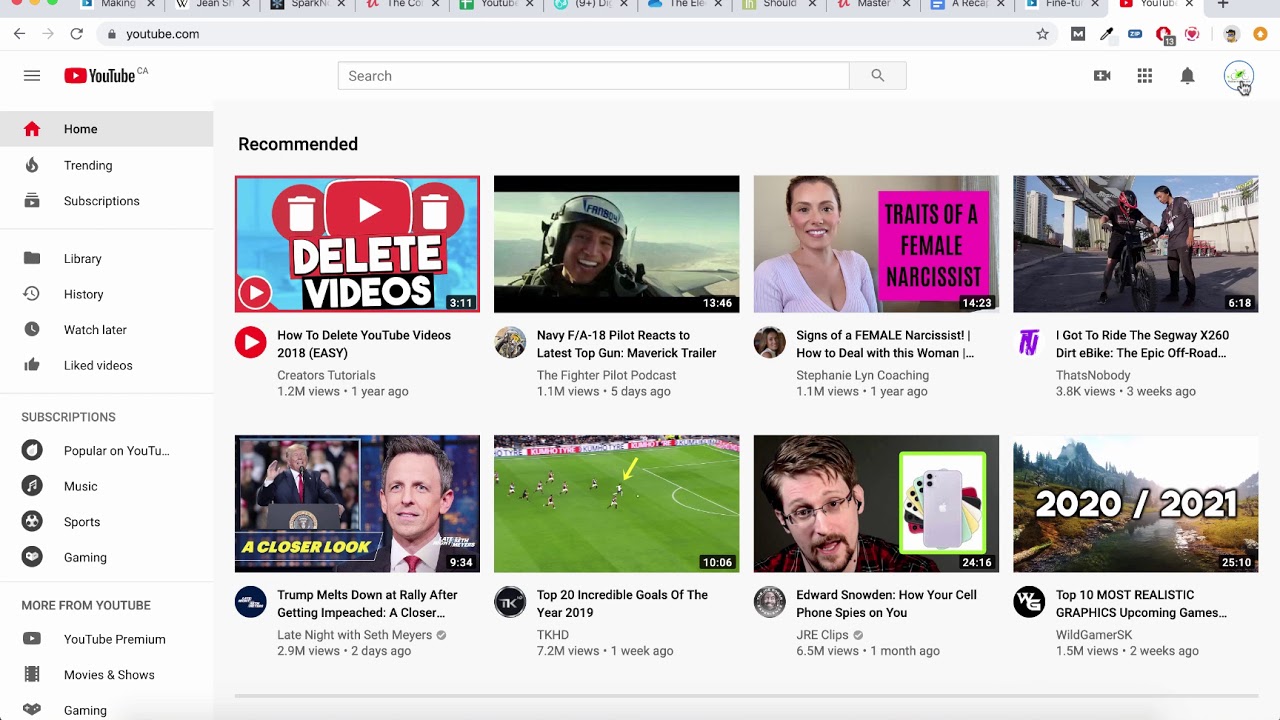This screenshot has height=720, width=1280.
Task: Show notifications via the bell icon
Action: 1188,76
